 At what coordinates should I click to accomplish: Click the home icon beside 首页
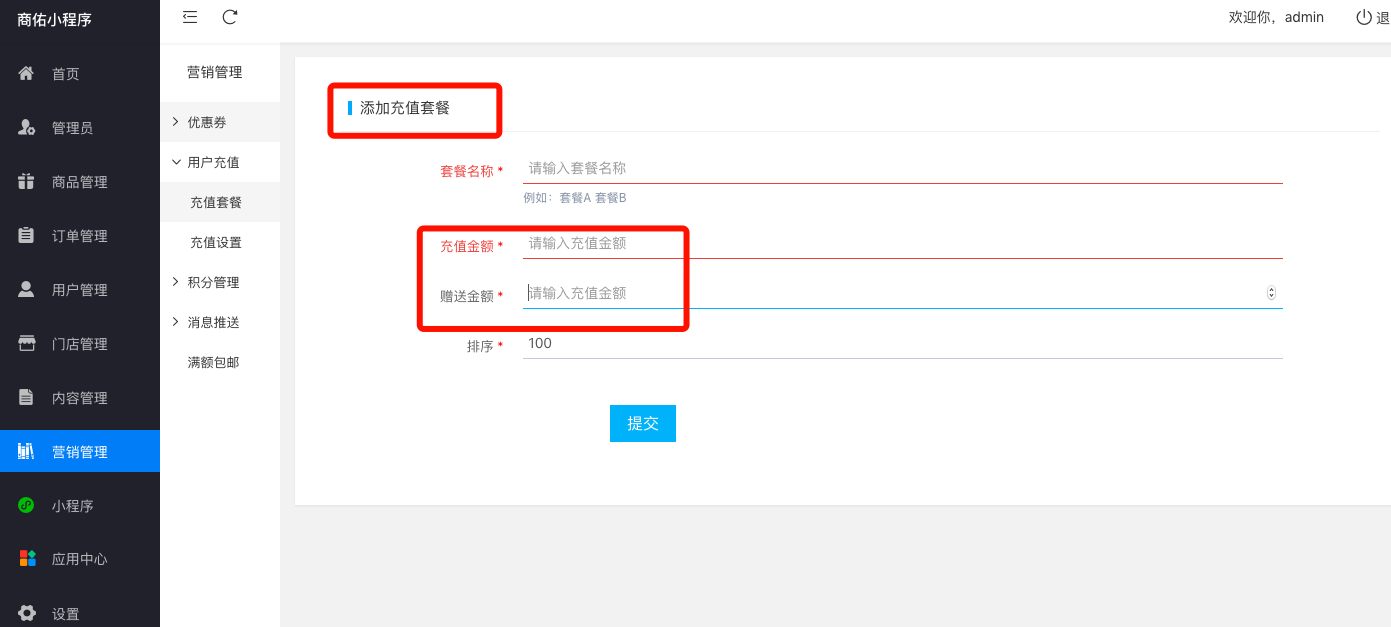[x=27, y=73]
